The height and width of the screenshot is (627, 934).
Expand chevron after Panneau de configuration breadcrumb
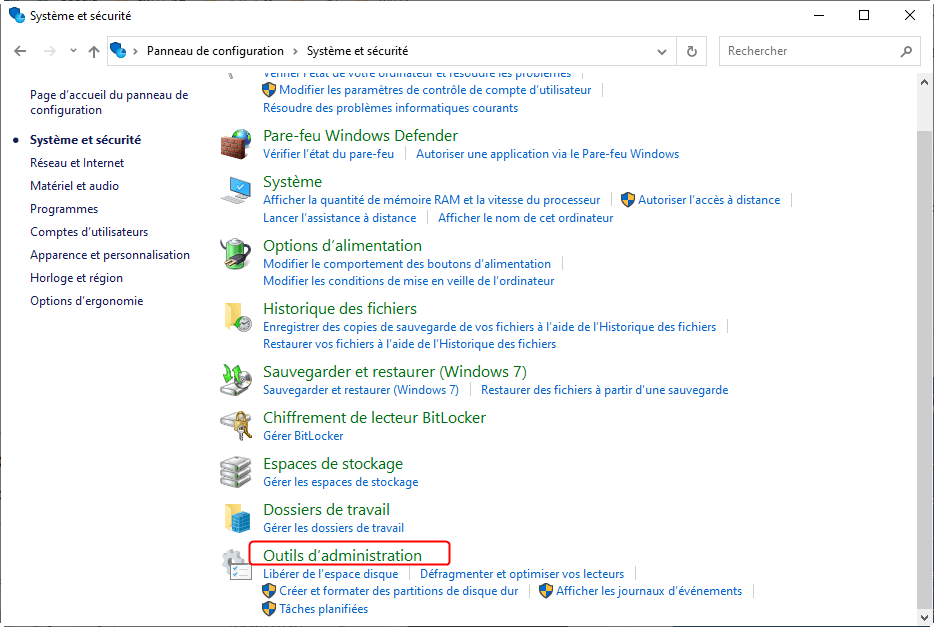[x=295, y=51]
